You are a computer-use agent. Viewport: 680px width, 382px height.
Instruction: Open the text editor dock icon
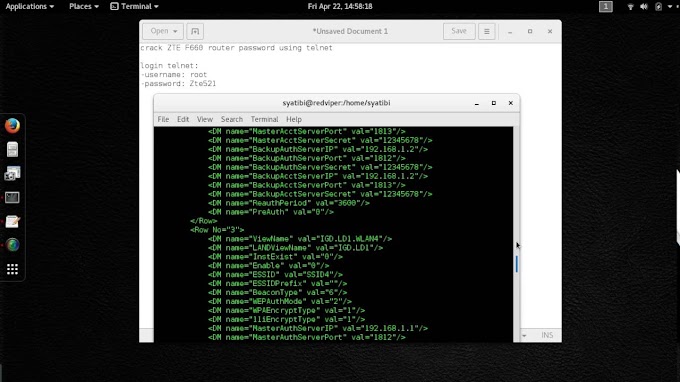point(12,222)
